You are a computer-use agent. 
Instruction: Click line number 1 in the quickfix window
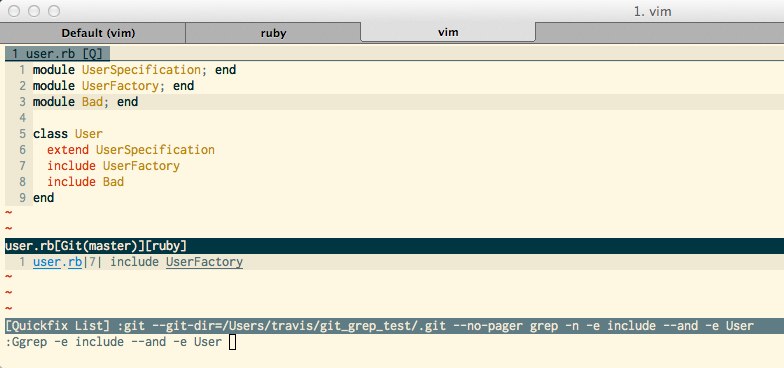(22, 262)
